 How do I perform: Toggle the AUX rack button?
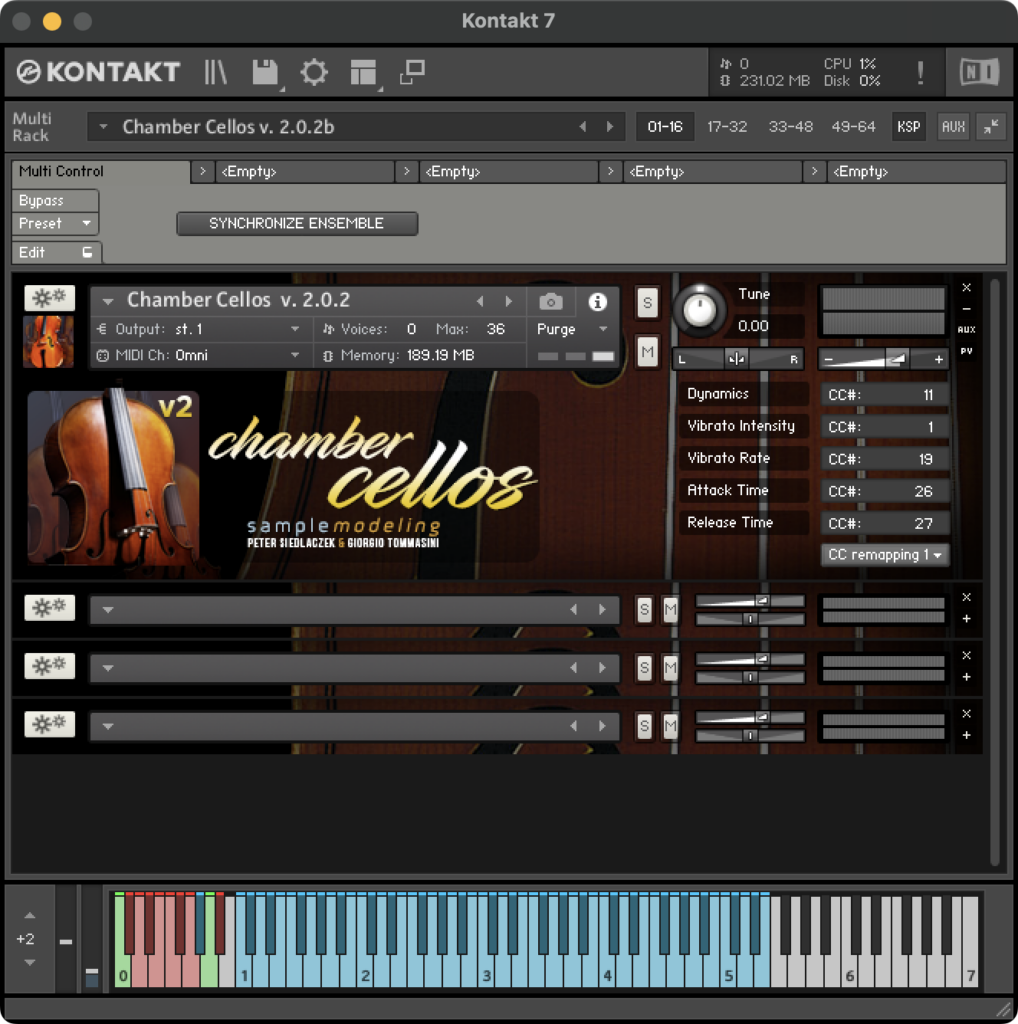[953, 126]
